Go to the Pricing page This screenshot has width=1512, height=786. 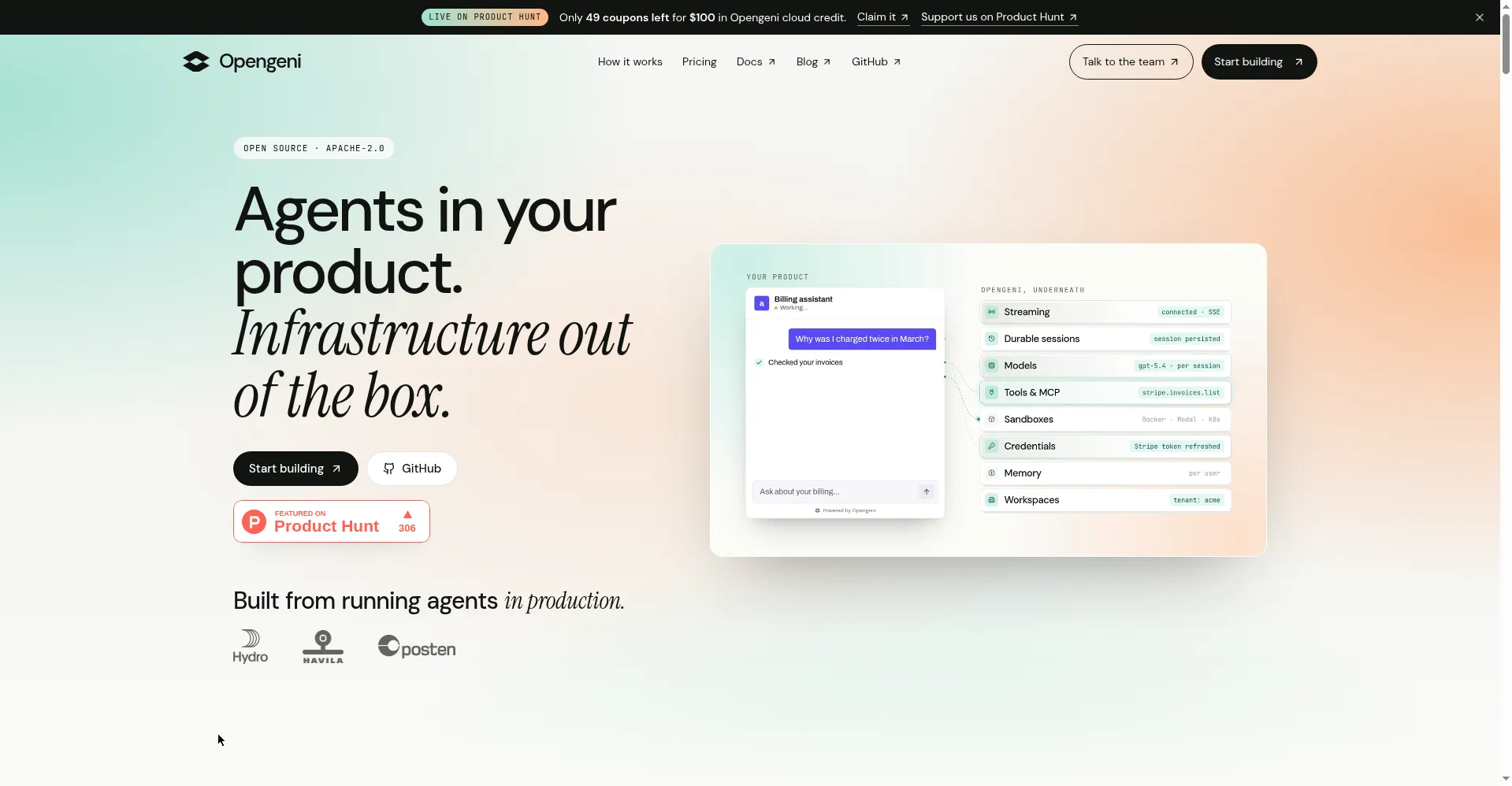699,61
